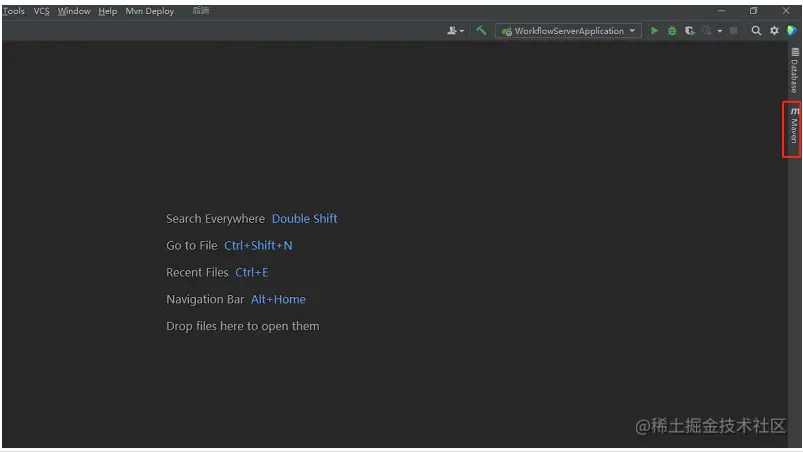The image size is (803, 452).
Task: Click the grey Stop square icon
Action: (x=733, y=31)
